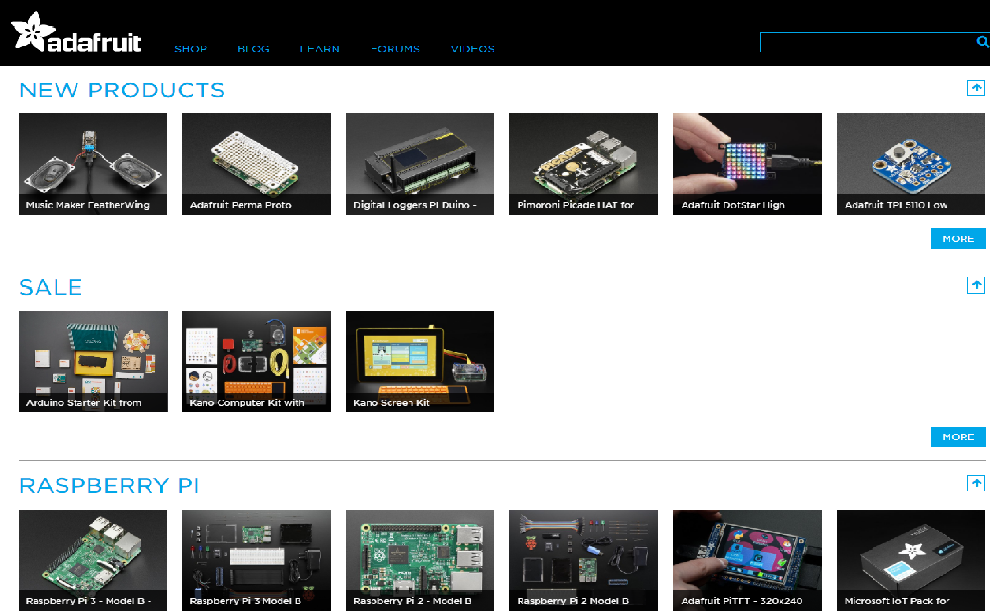The image size is (990, 613).
Task: Click More button under New Products
Action: [958, 239]
